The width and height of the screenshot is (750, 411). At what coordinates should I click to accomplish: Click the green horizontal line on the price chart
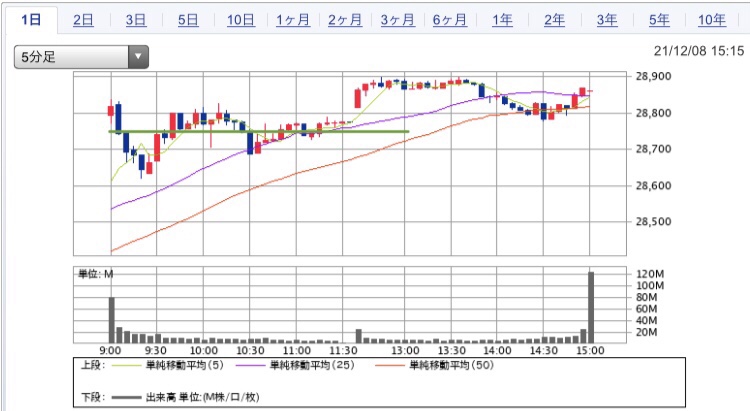pyautogui.click(x=259, y=132)
